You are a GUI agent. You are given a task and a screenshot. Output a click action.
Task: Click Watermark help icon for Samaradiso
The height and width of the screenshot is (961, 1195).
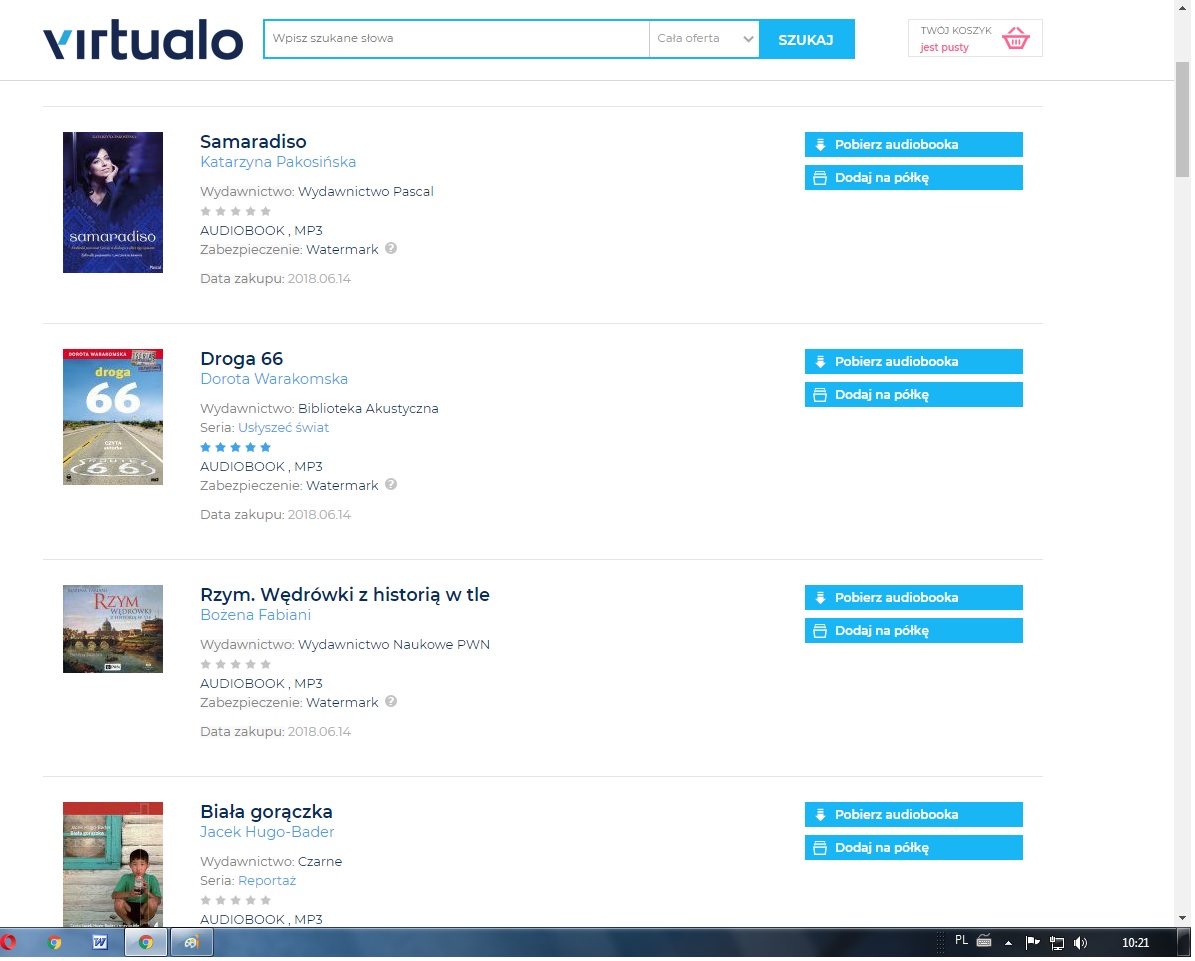pos(392,248)
